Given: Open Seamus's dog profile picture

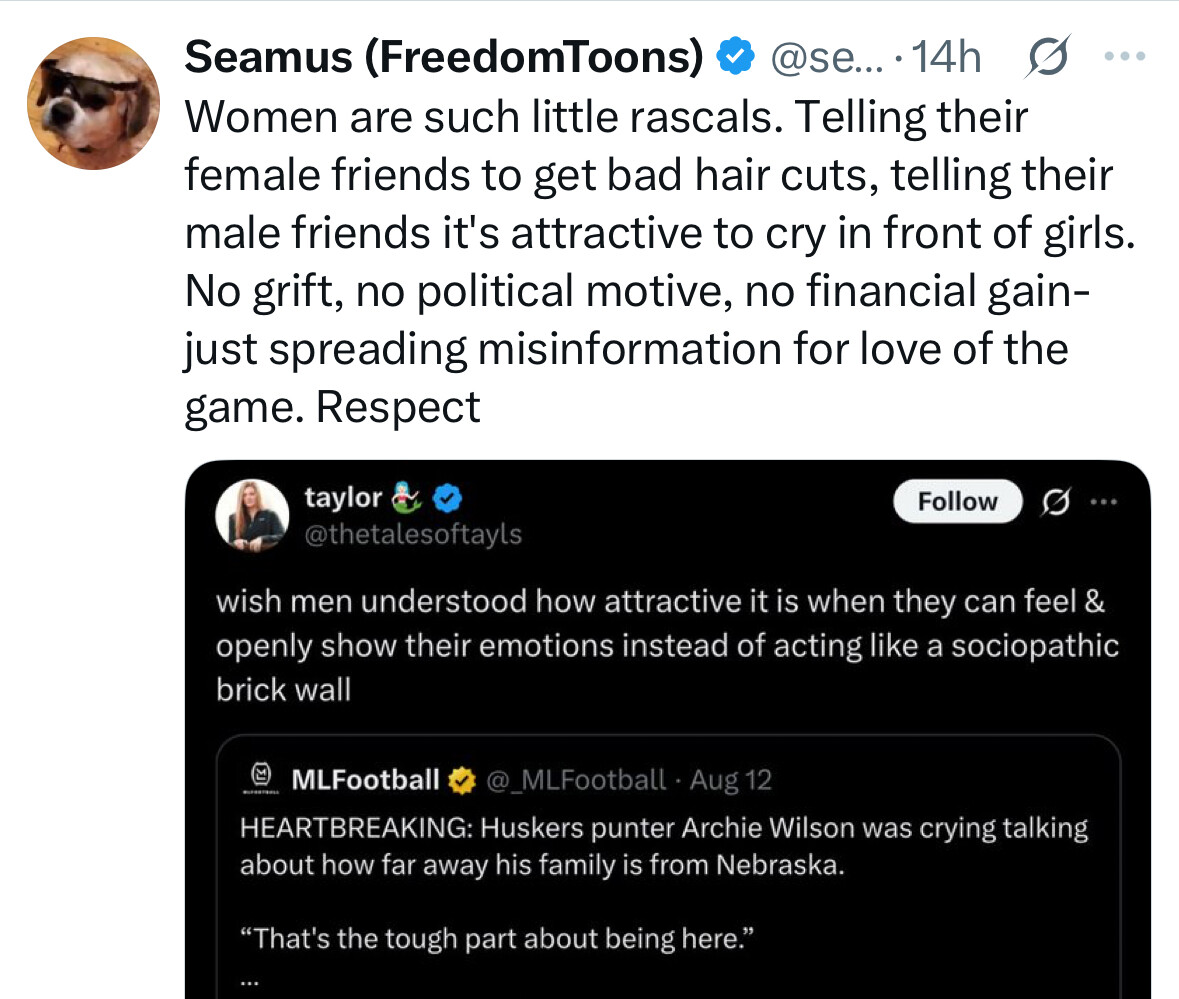Looking at the screenshot, I should 93,103.
